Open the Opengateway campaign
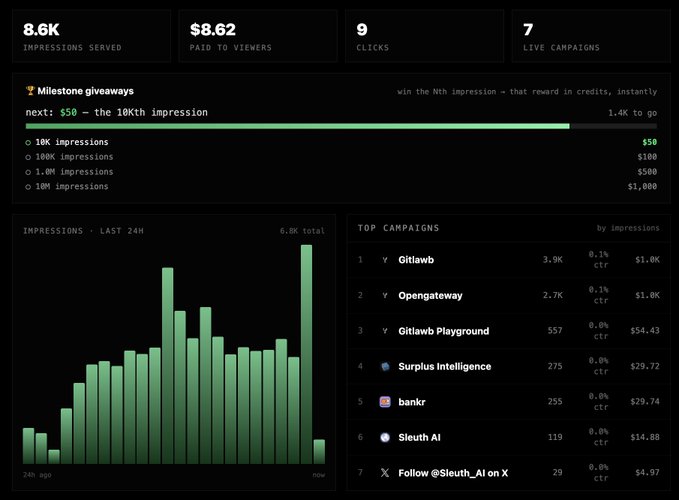This screenshot has height=500, width=679. pyautogui.click(x=509, y=295)
